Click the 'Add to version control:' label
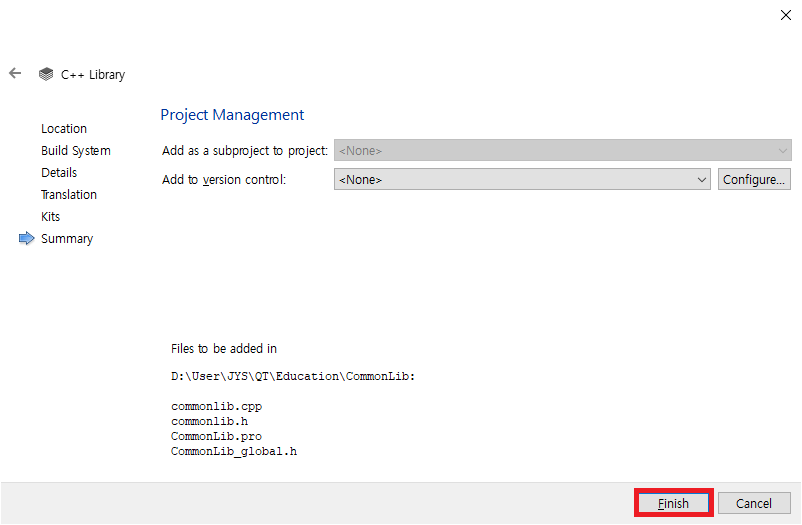Image resolution: width=802 pixels, height=525 pixels. pyautogui.click(x=224, y=180)
